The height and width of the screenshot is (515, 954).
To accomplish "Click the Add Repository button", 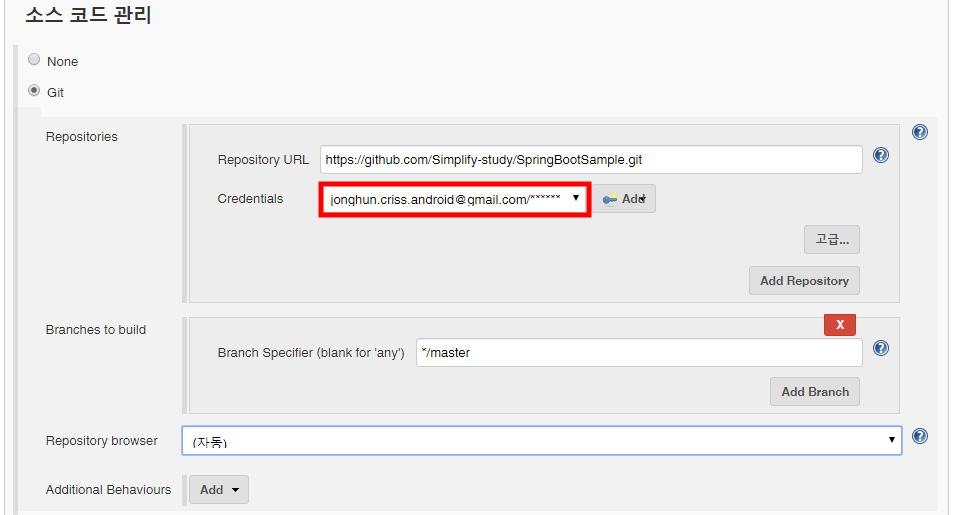I will pos(804,281).
